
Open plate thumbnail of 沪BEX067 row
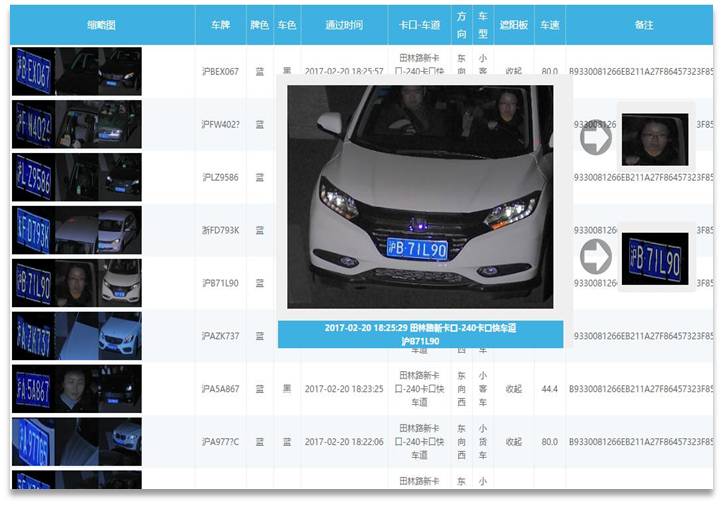[x=33, y=71]
